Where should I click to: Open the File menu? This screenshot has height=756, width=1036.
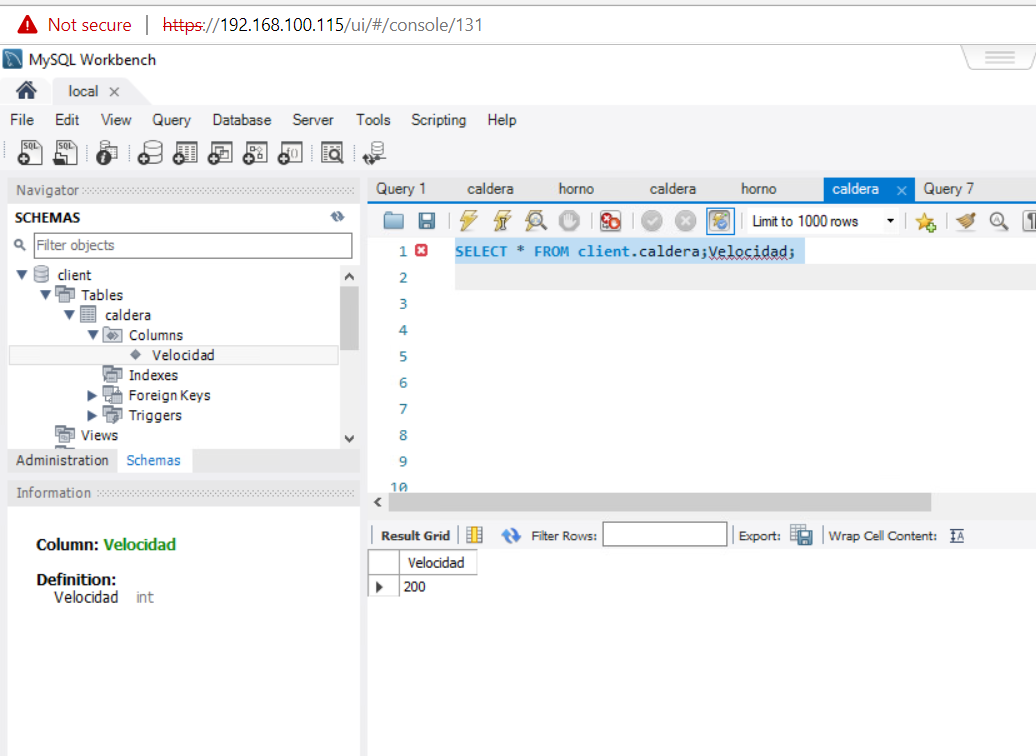(x=22, y=120)
